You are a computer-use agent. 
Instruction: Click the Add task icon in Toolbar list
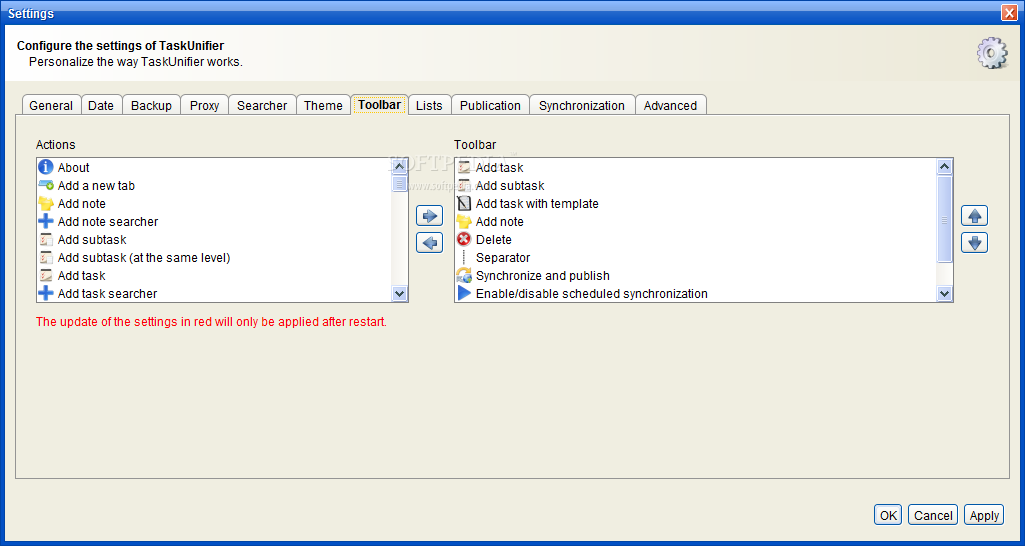click(464, 167)
